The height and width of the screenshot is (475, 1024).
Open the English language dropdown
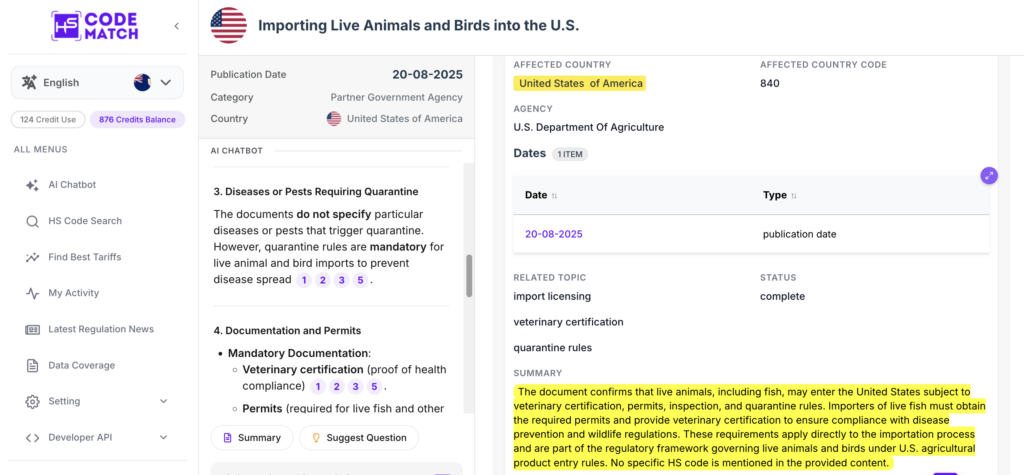point(97,82)
